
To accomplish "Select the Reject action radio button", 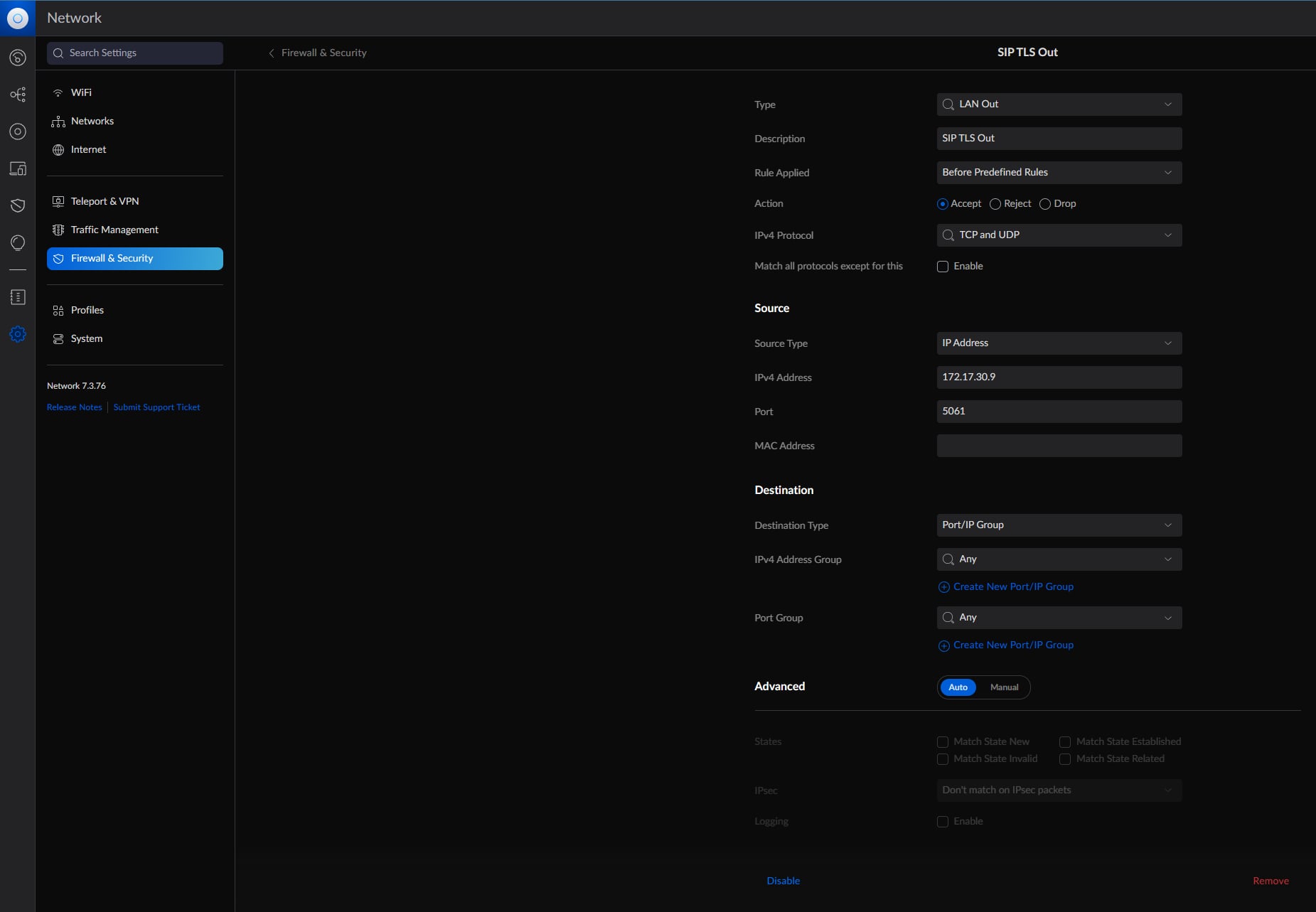I will click(x=995, y=204).
